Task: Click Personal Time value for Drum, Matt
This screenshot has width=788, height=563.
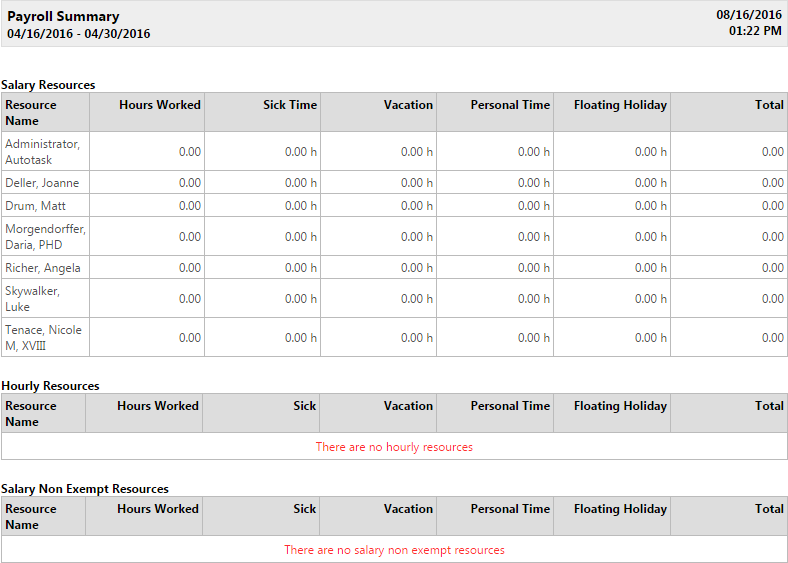Action: [x=534, y=206]
